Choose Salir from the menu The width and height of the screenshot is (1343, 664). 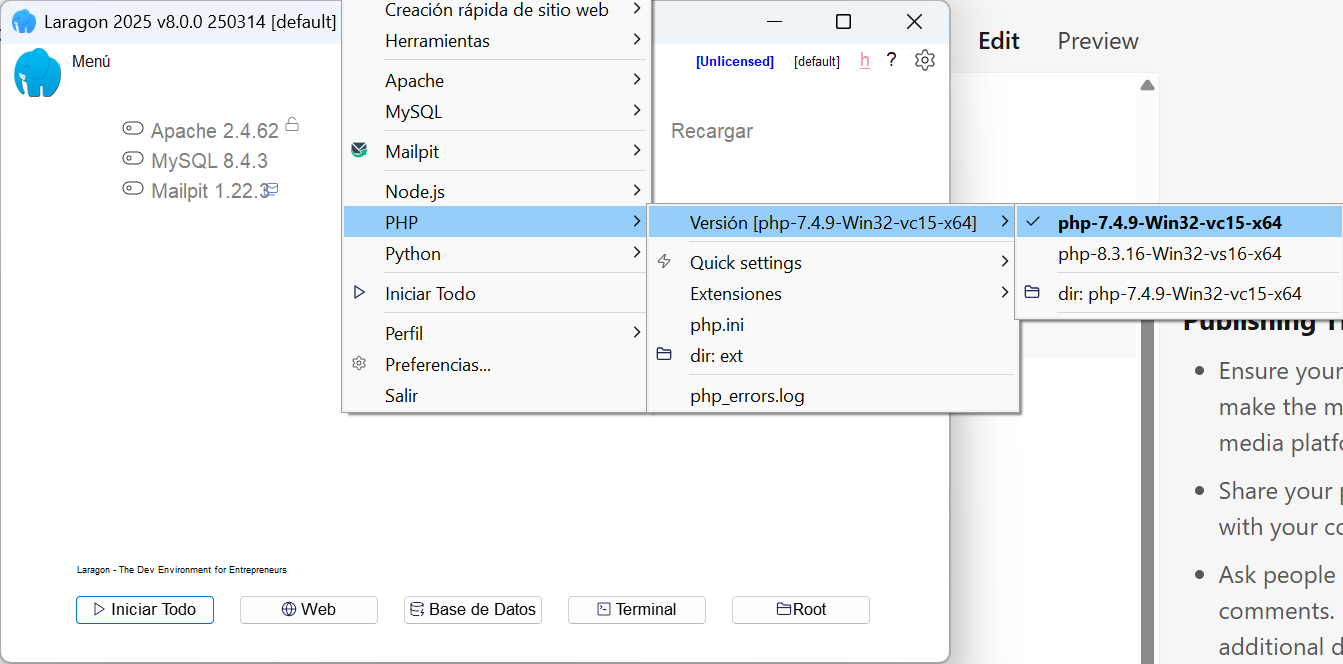click(x=497, y=396)
